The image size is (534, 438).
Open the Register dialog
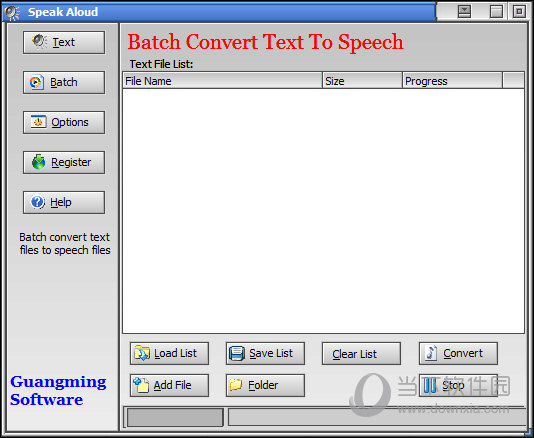(x=64, y=162)
